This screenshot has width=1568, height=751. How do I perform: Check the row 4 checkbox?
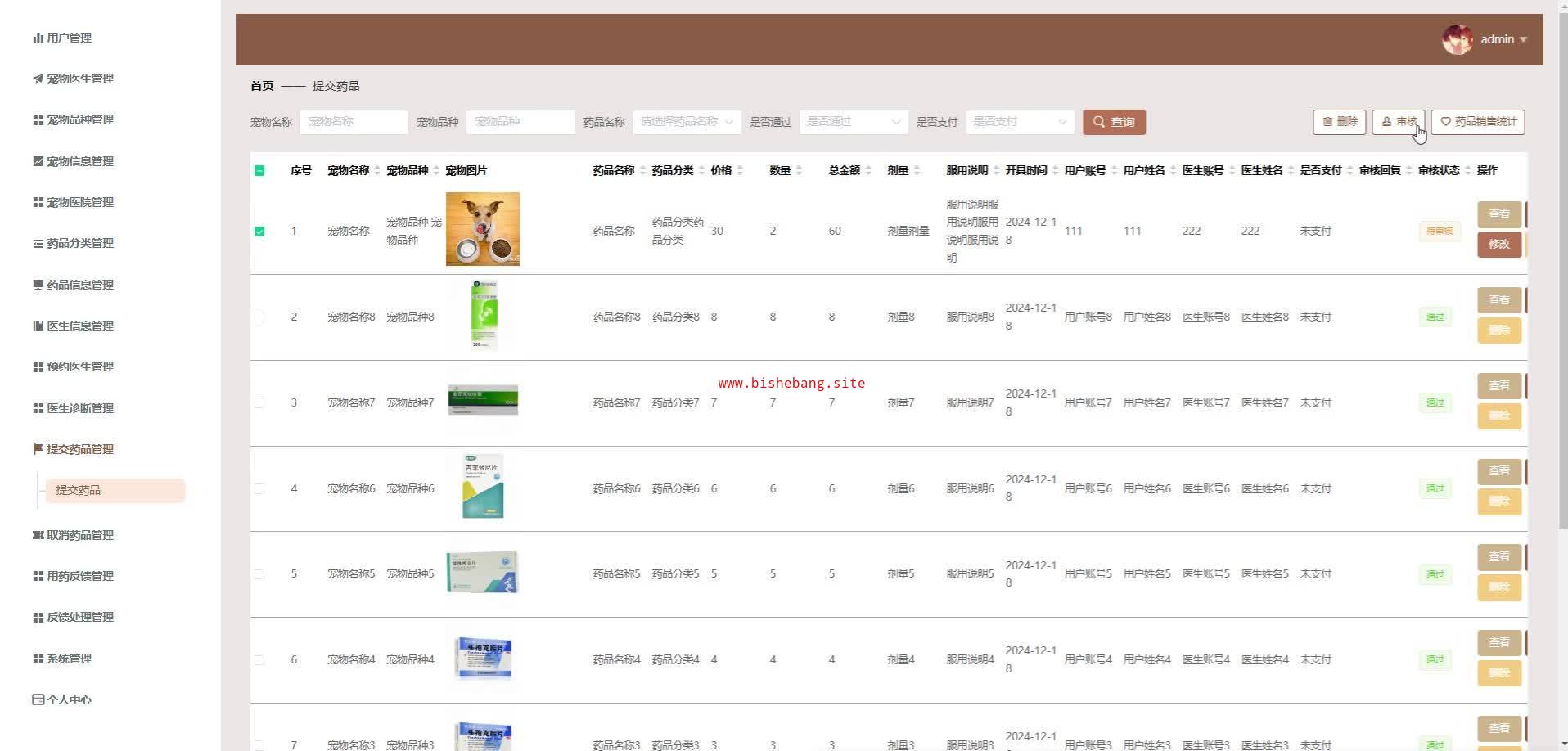[x=259, y=488]
